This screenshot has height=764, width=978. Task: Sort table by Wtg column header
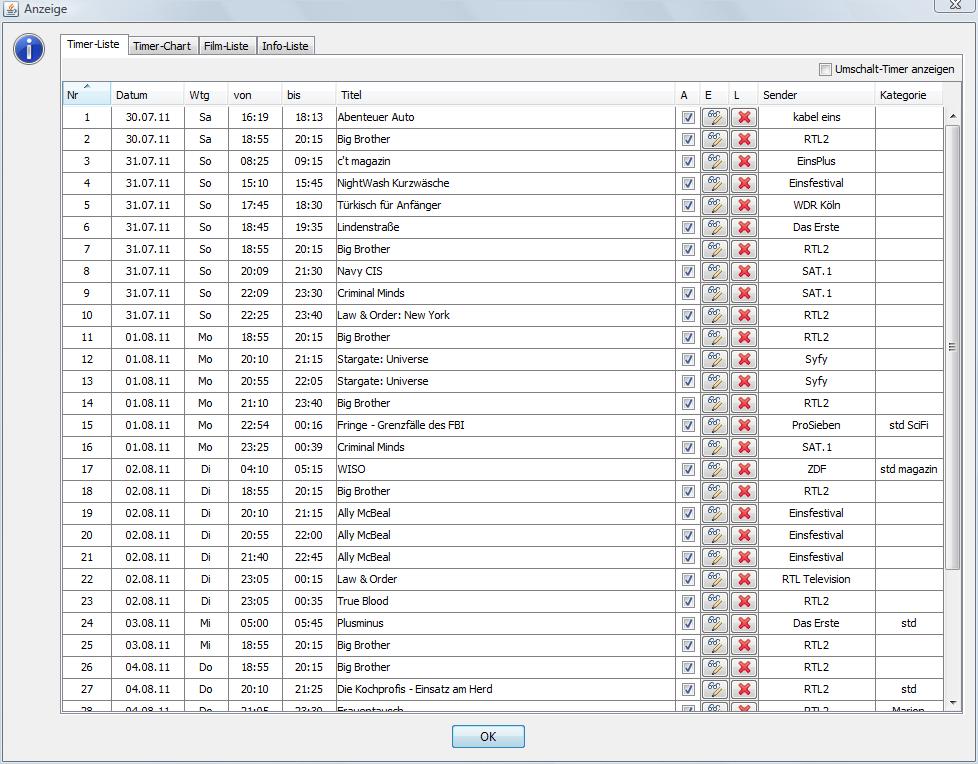(206, 95)
